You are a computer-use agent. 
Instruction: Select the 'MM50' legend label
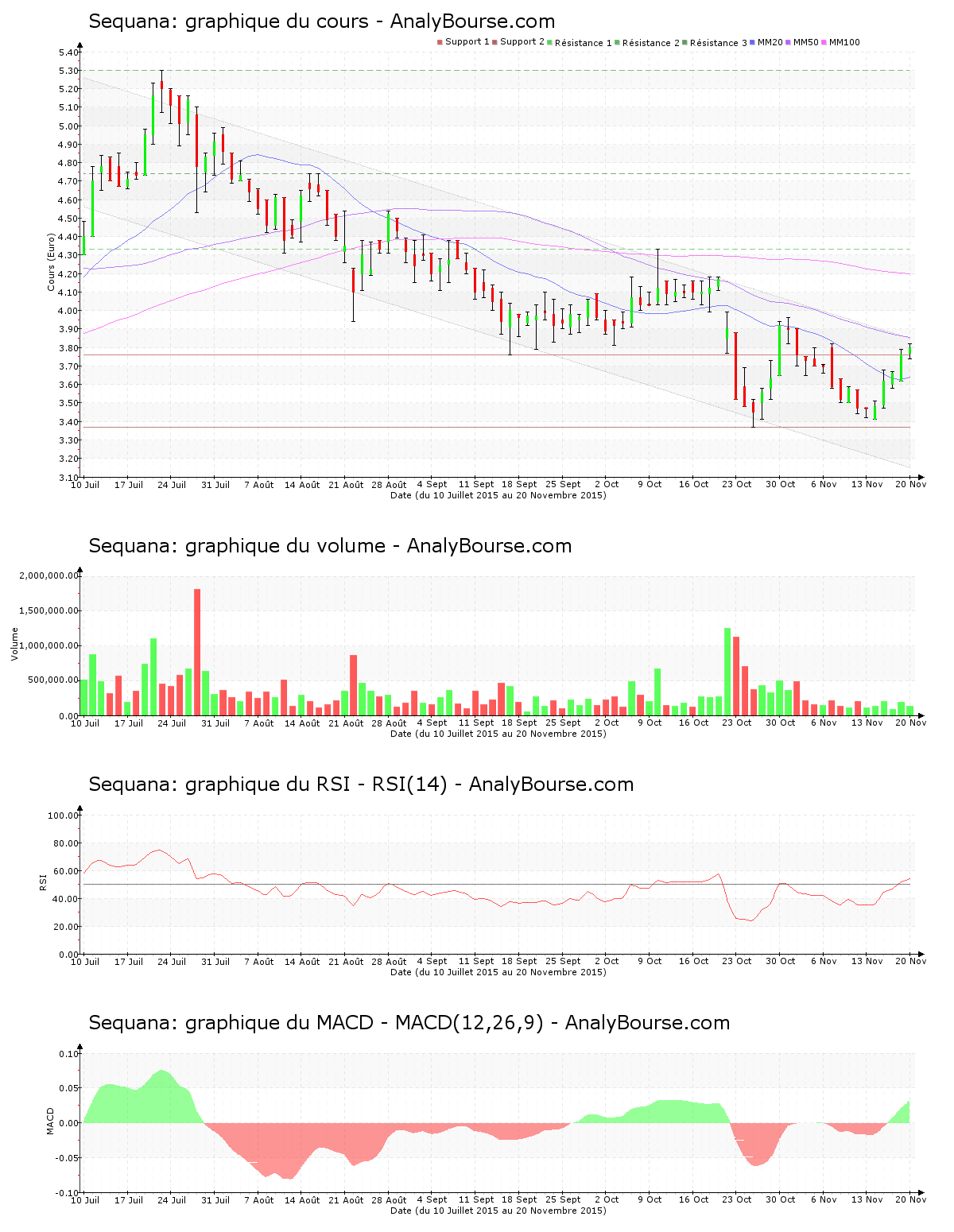click(805, 42)
